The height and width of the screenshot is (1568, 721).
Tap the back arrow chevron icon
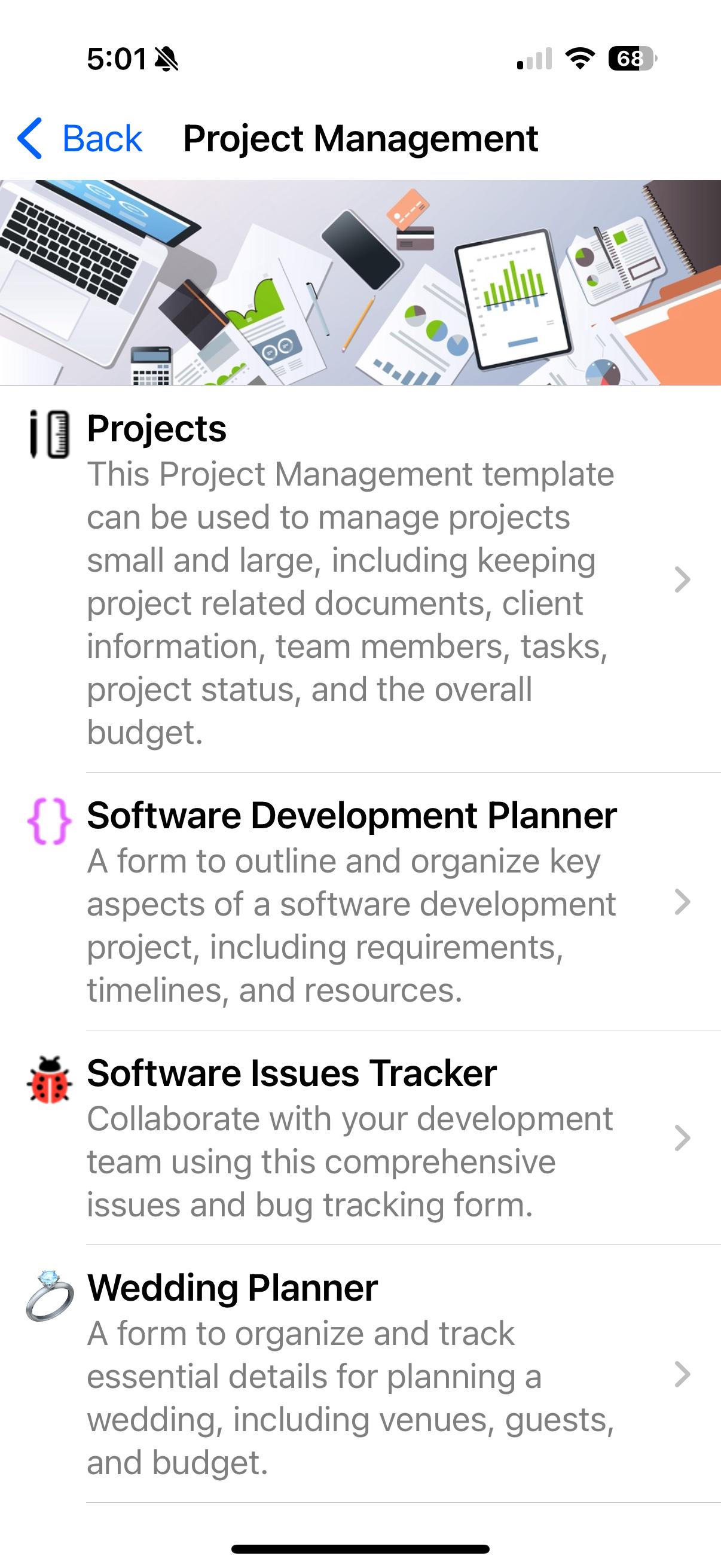click(x=30, y=138)
